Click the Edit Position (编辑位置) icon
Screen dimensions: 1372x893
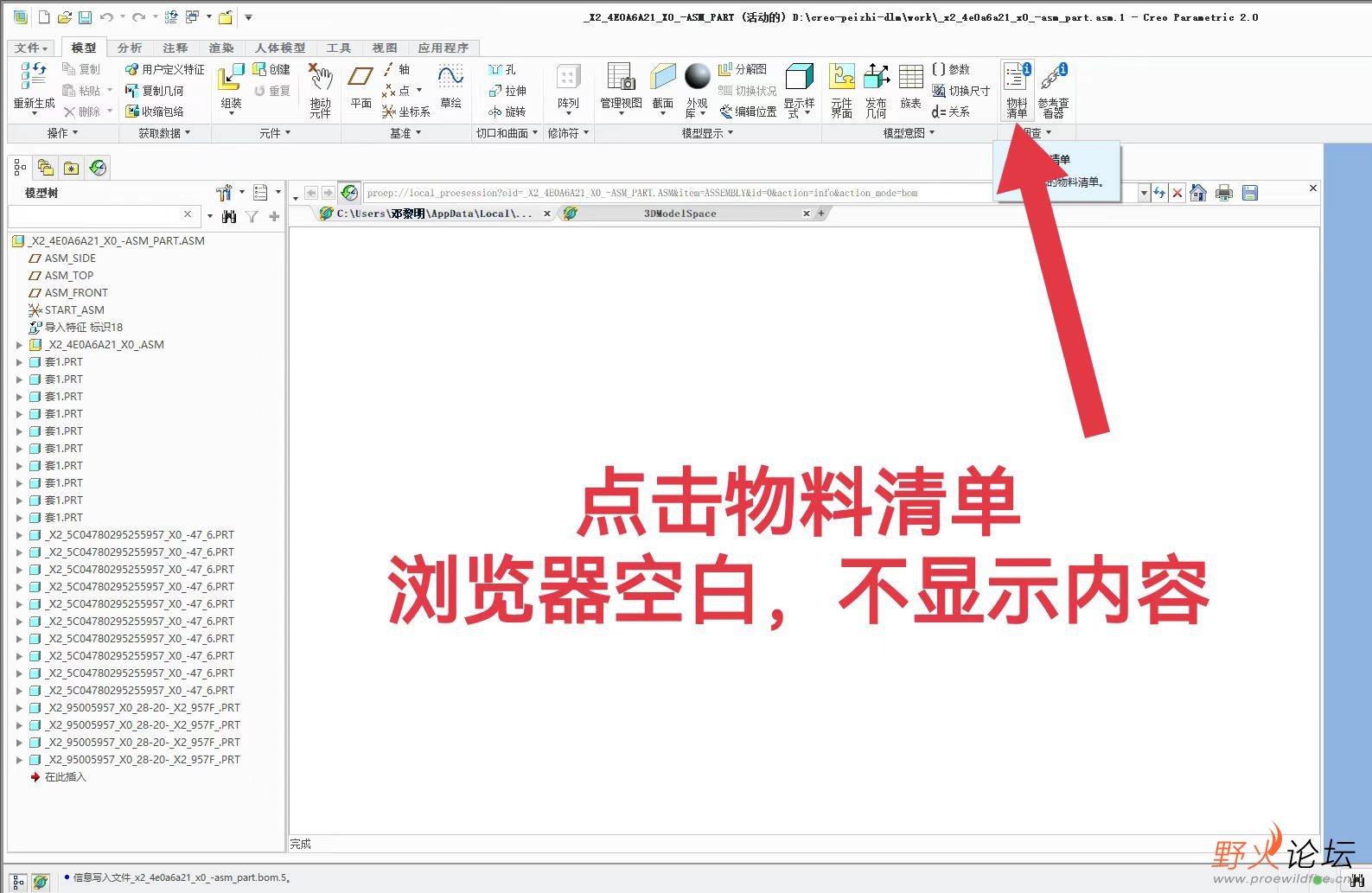[x=749, y=112]
